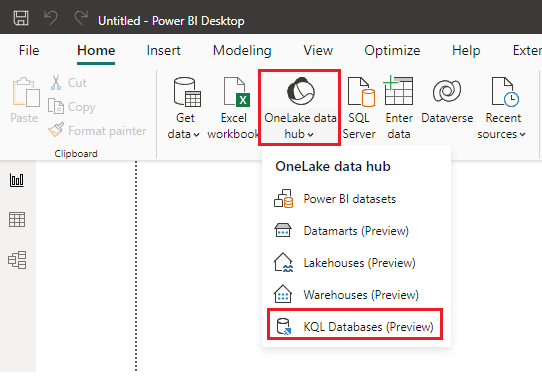Collapse the OneLake data hub dropdown arrow
This screenshot has width=542, height=377.
click(x=310, y=135)
